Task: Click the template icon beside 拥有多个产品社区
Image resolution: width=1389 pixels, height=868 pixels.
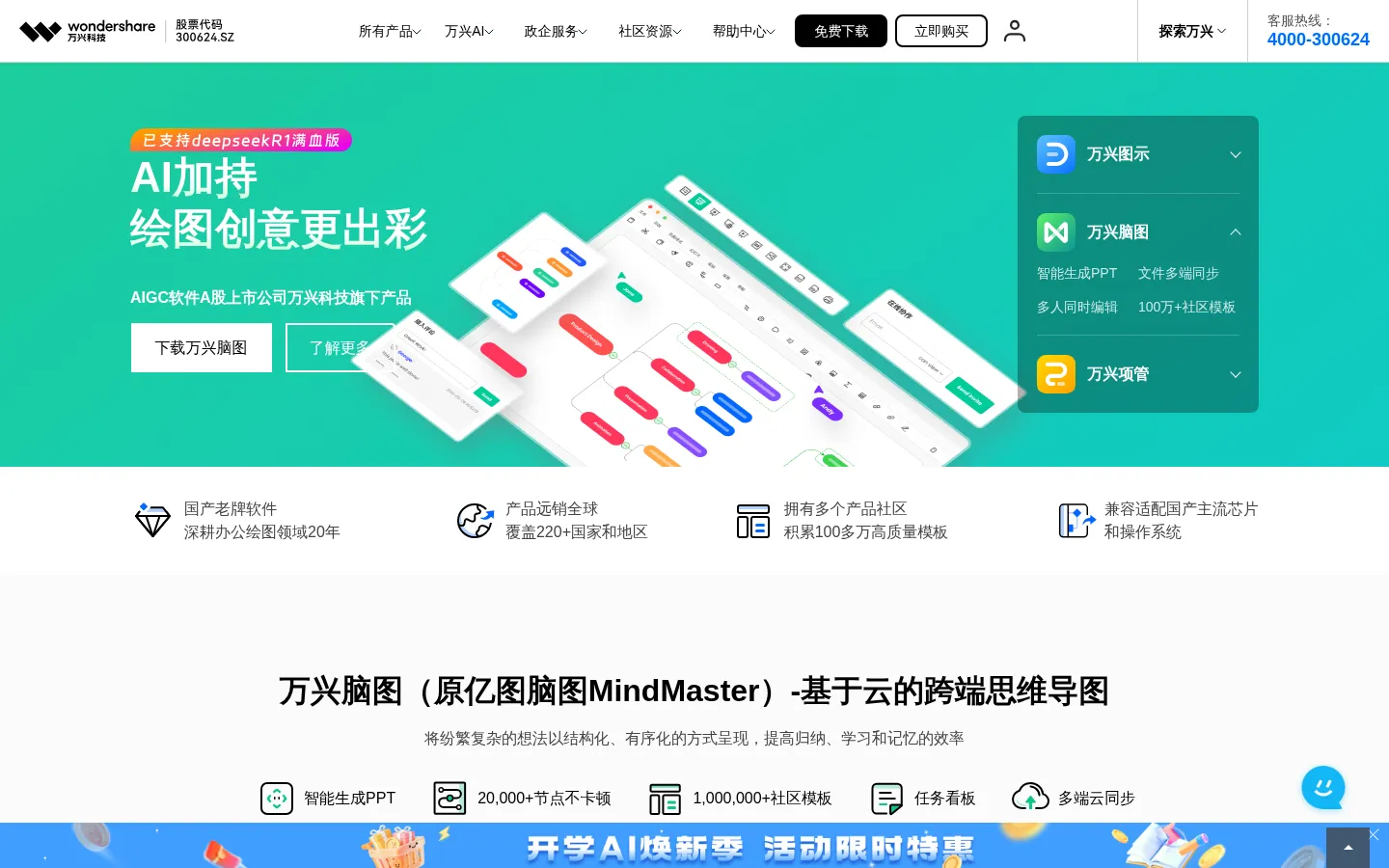Action: tap(752, 521)
